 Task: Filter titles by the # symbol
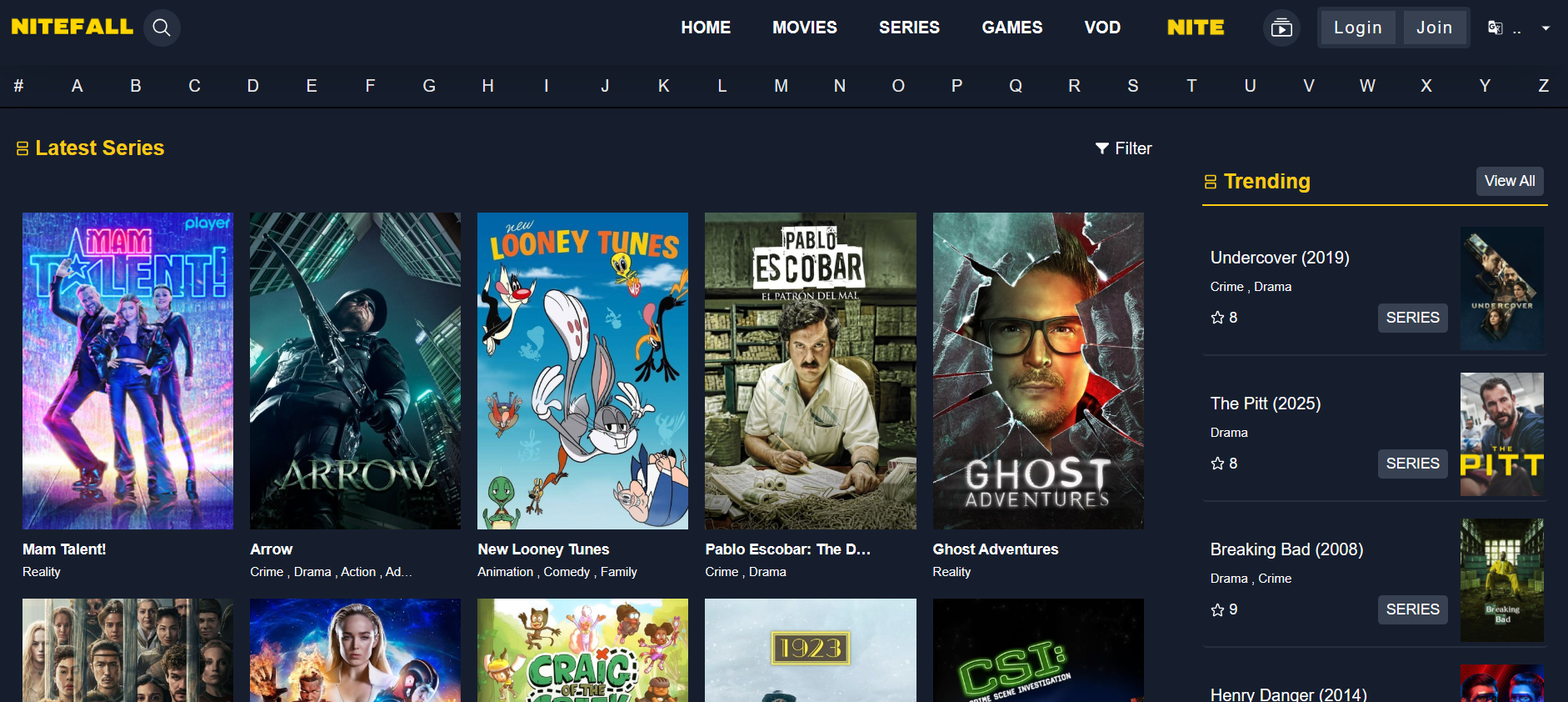coord(18,86)
